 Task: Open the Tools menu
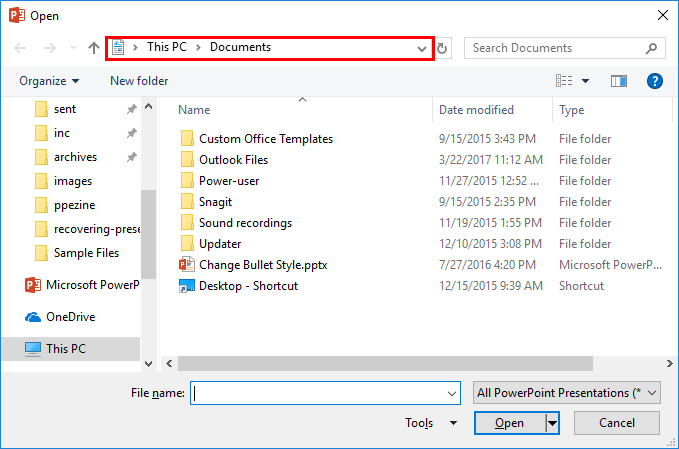[x=430, y=423]
